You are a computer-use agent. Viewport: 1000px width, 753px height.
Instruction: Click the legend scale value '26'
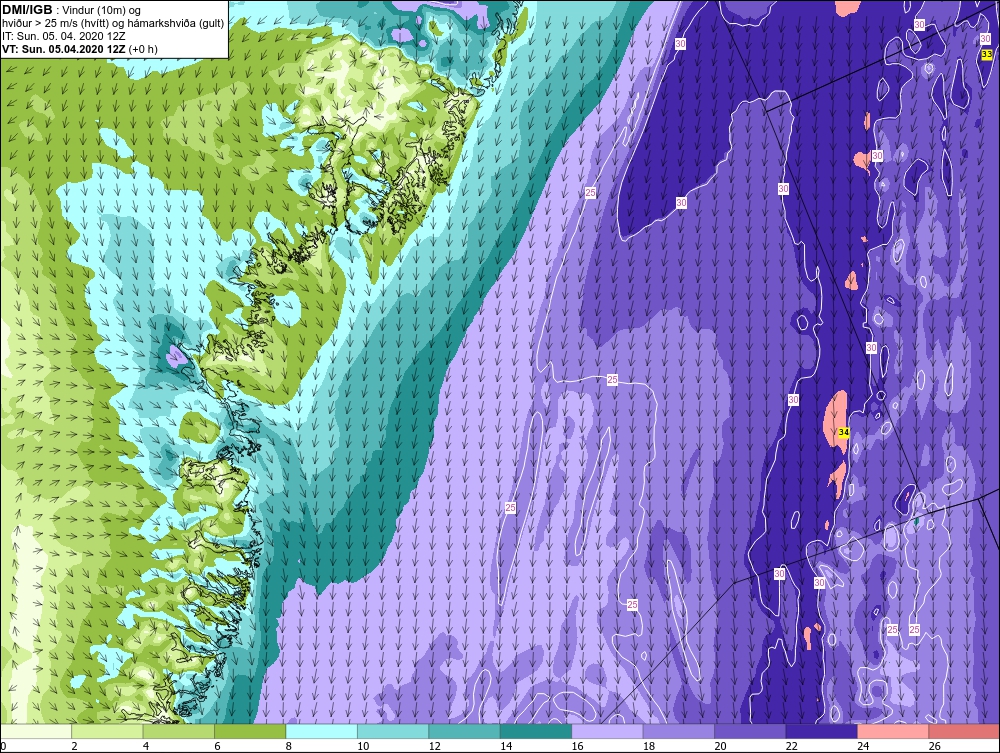tap(934, 746)
